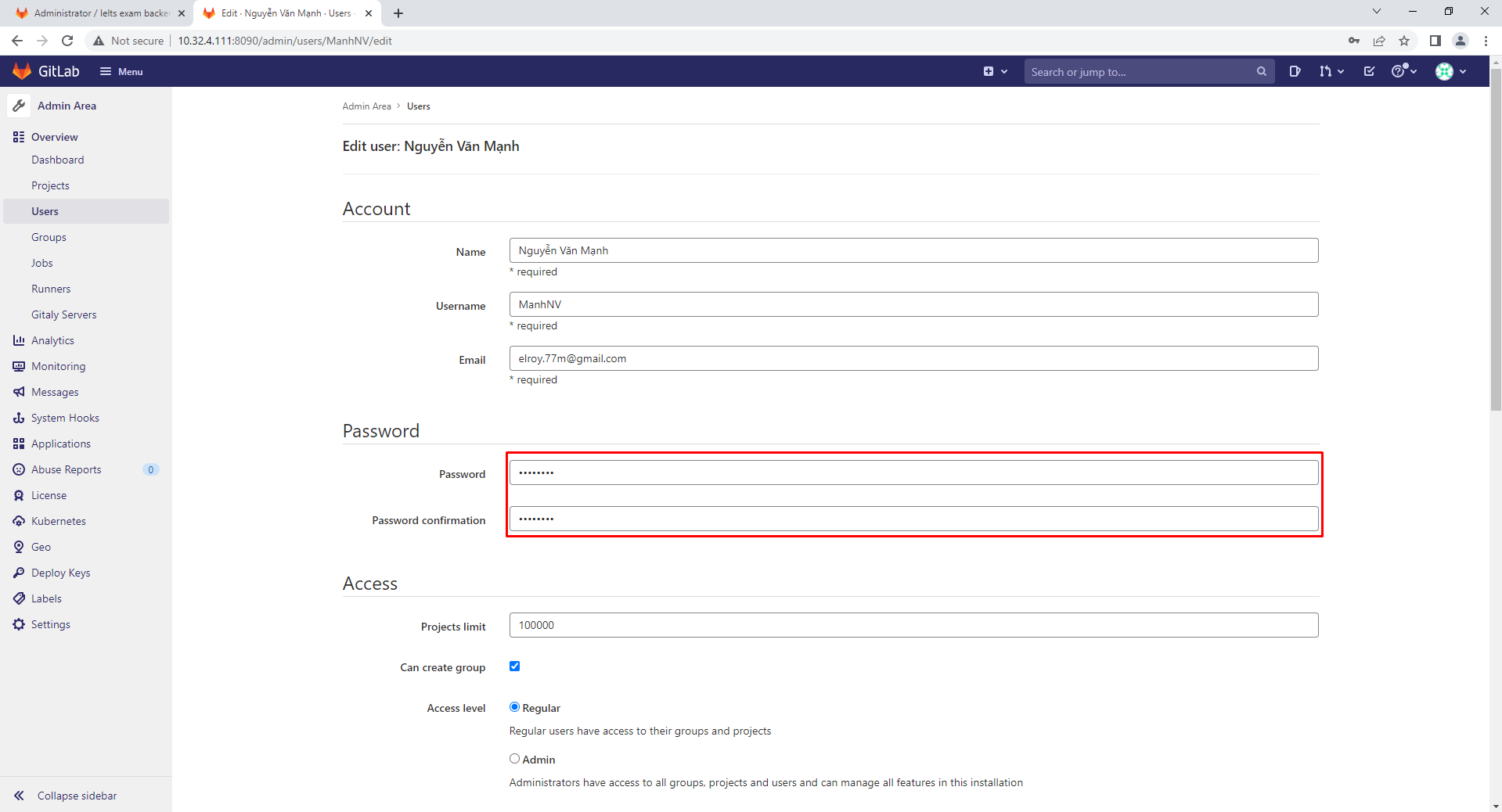Image resolution: width=1502 pixels, height=812 pixels.
Task: Open the saved passwords key icon
Action: 1354,41
